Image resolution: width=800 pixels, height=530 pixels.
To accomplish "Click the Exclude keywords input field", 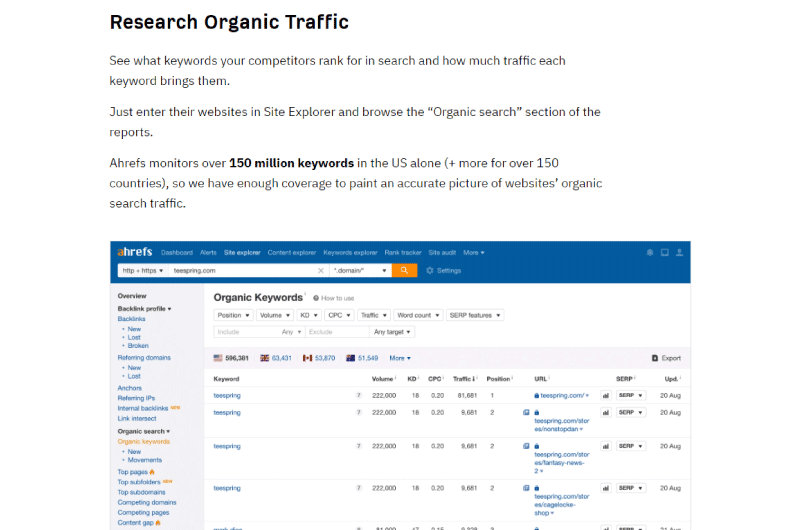I will (x=337, y=332).
